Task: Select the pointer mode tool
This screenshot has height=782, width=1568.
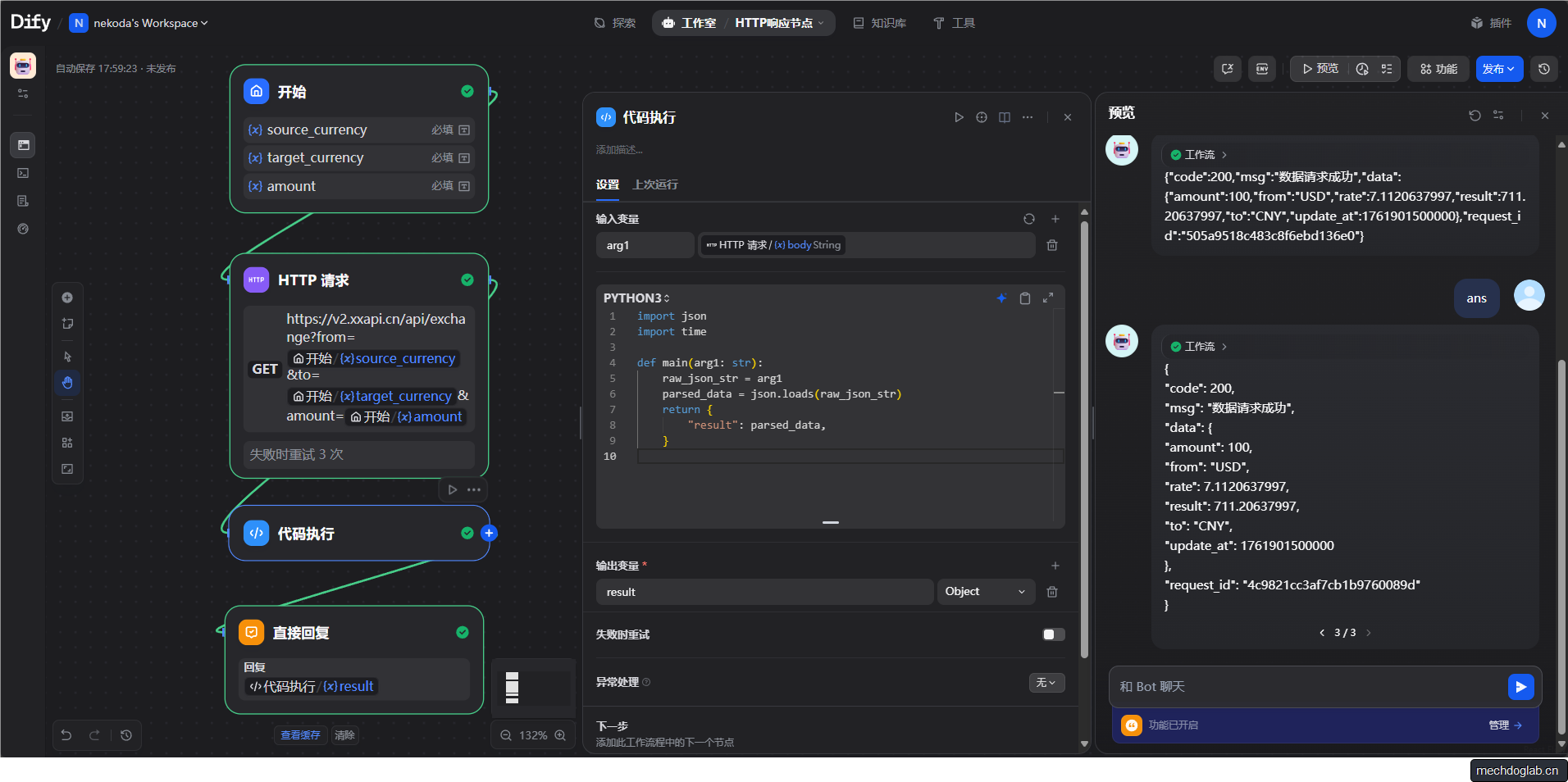Action: click(67, 357)
